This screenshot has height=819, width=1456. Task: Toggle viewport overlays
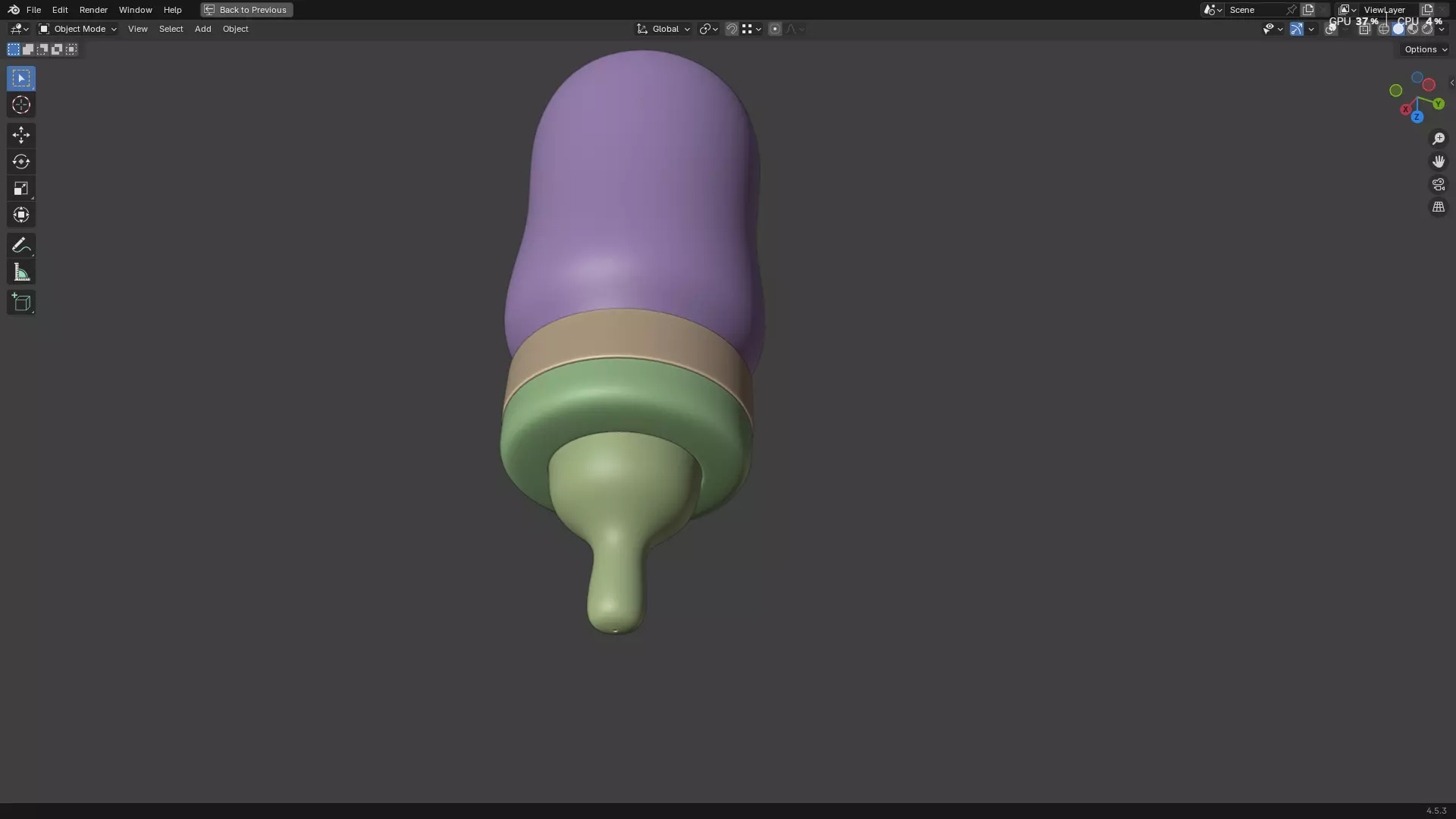pyautogui.click(x=1331, y=29)
